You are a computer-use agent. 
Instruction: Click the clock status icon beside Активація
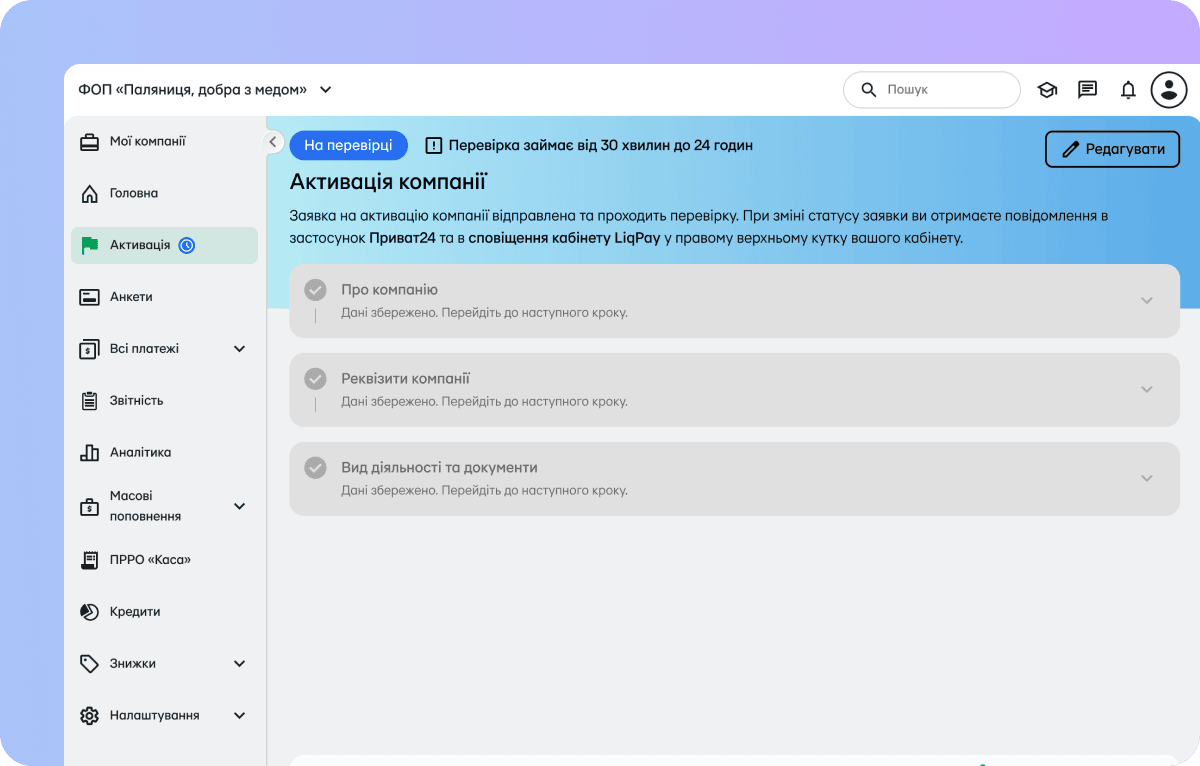pyautogui.click(x=186, y=245)
